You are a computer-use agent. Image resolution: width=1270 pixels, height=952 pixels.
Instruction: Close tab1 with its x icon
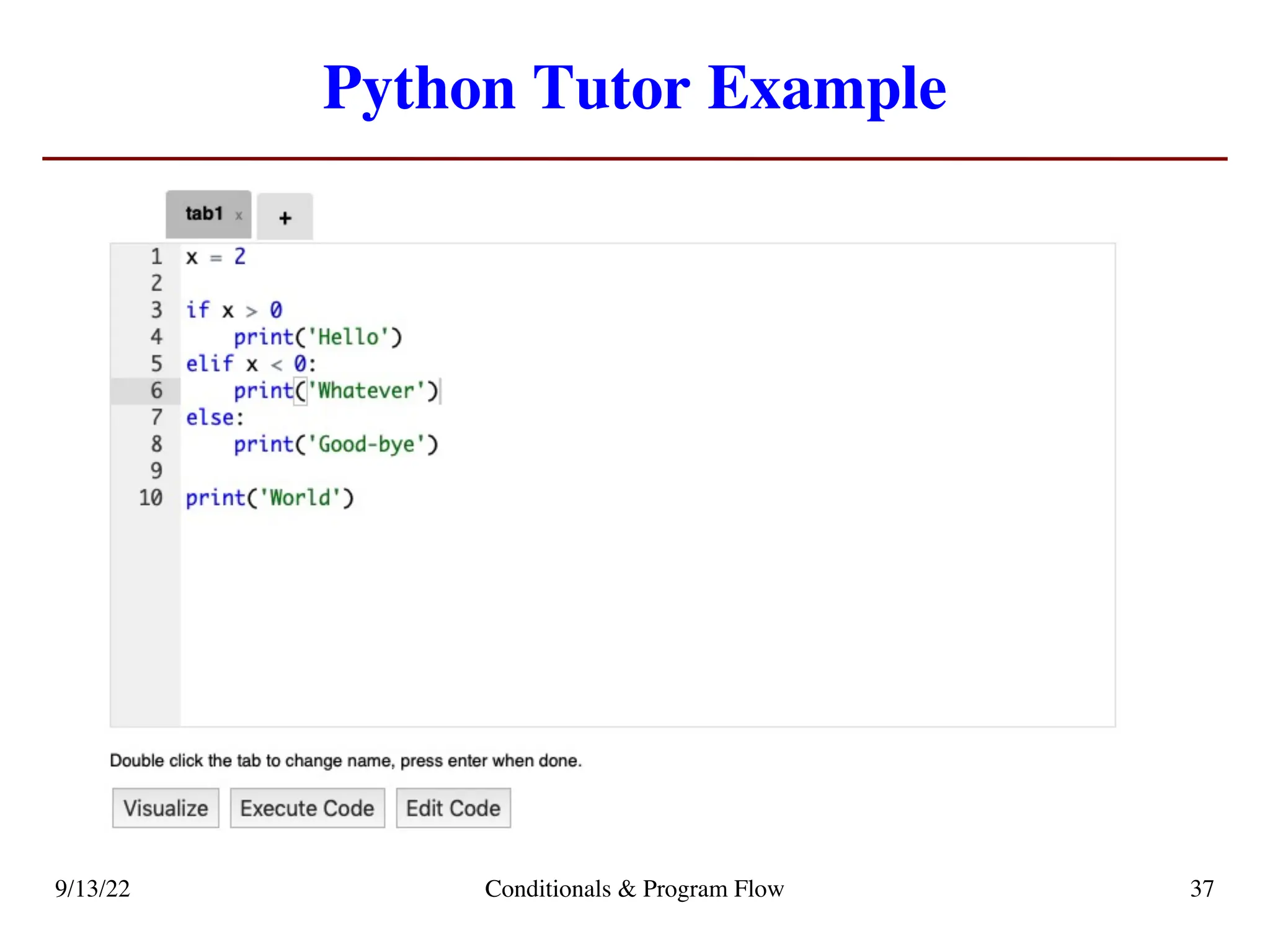[239, 216]
